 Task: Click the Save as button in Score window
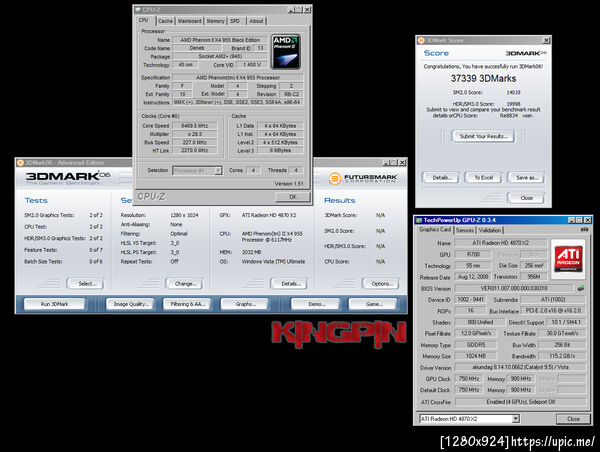coord(526,178)
